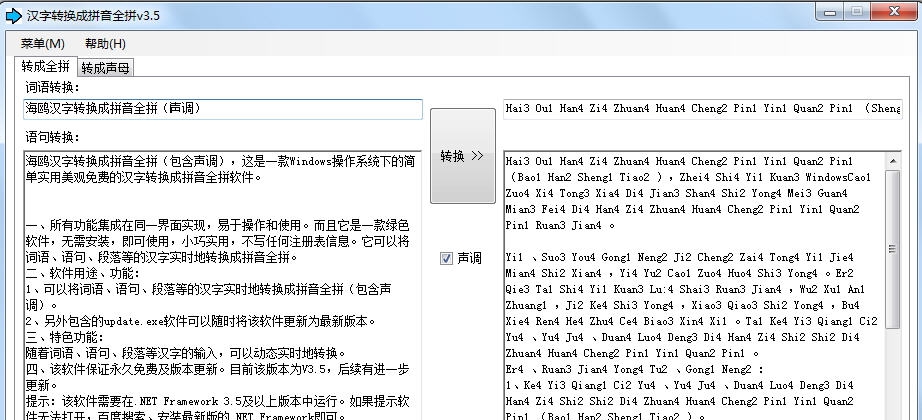Click the line starting 提示：该软件需要在.NET Framework
This screenshot has height=420, width=922.
(x=218, y=402)
